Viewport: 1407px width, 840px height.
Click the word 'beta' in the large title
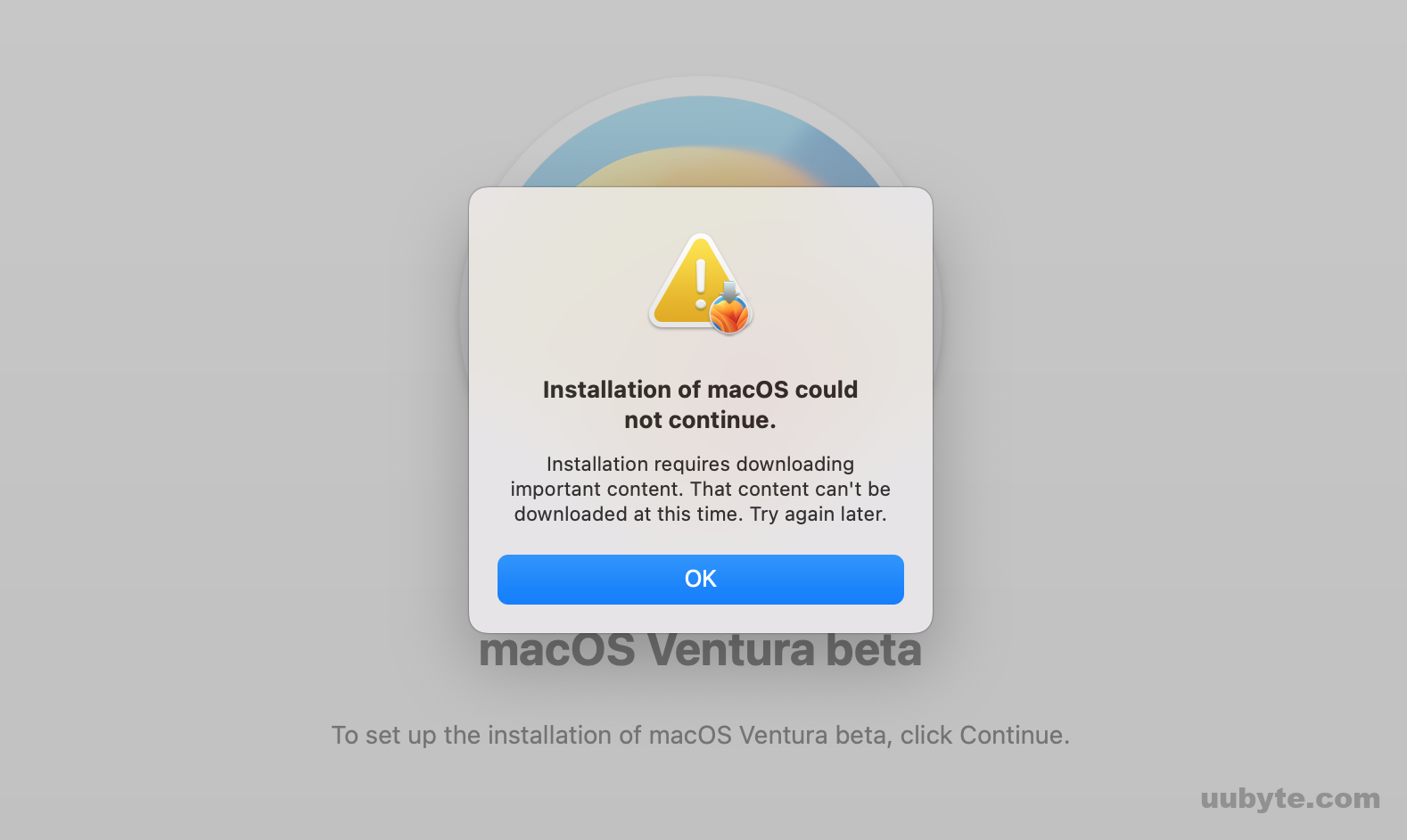[873, 651]
